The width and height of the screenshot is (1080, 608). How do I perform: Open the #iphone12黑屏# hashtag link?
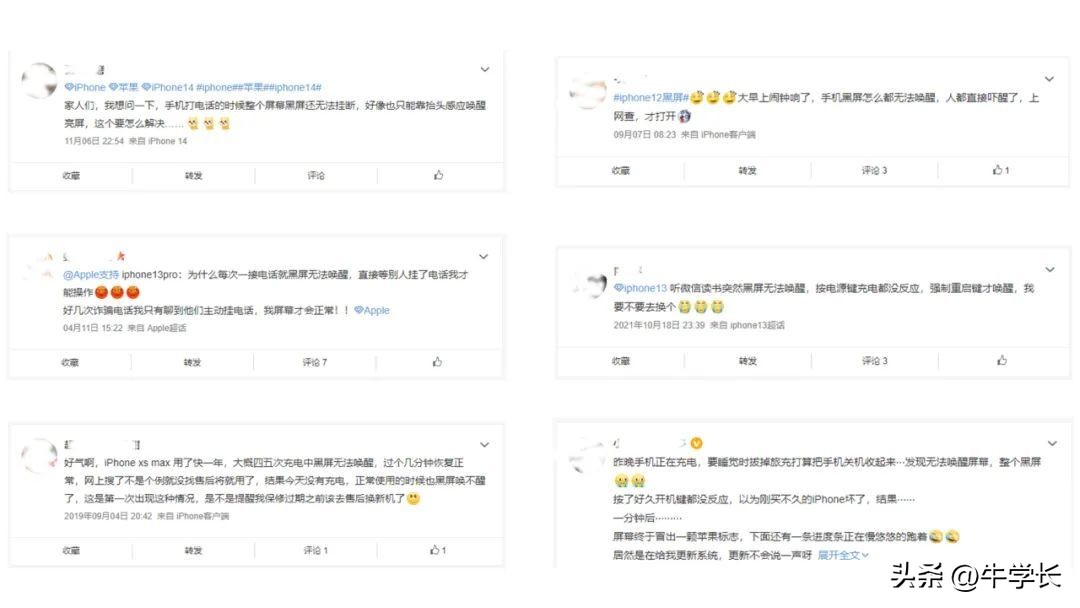pyautogui.click(x=651, y=98)
